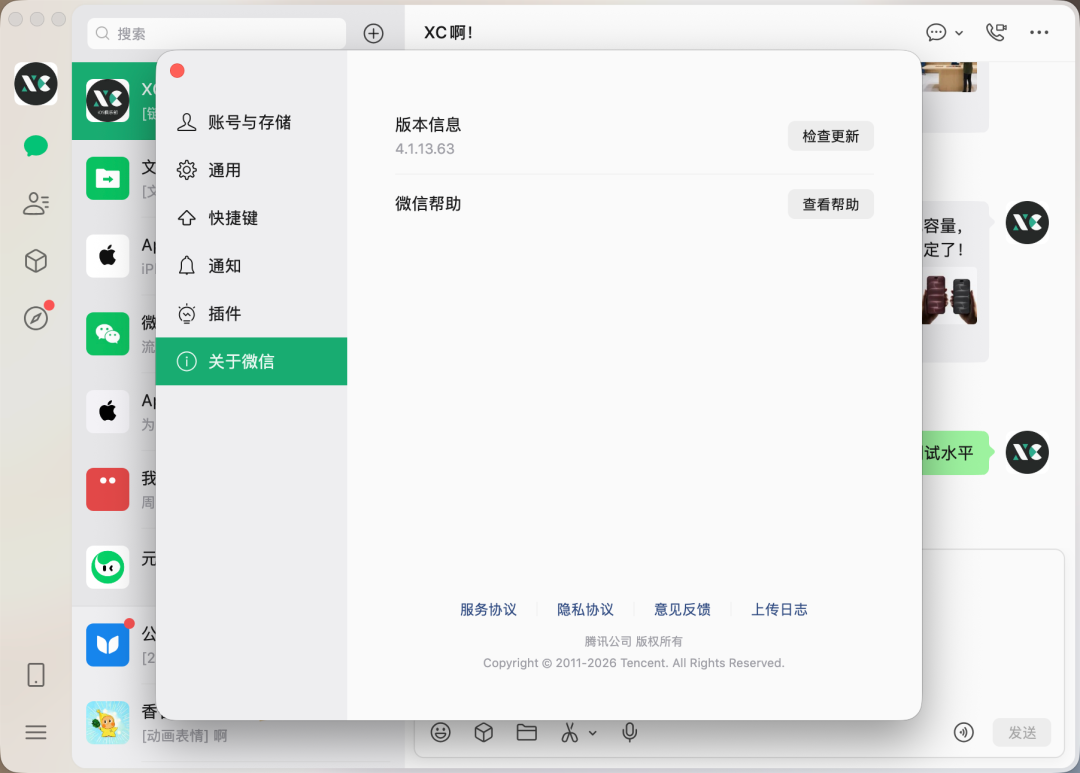The width and height of the screenshot is (1080, 773).
Task: Open the File Transfer green folder chat
Action: (114, 178)
